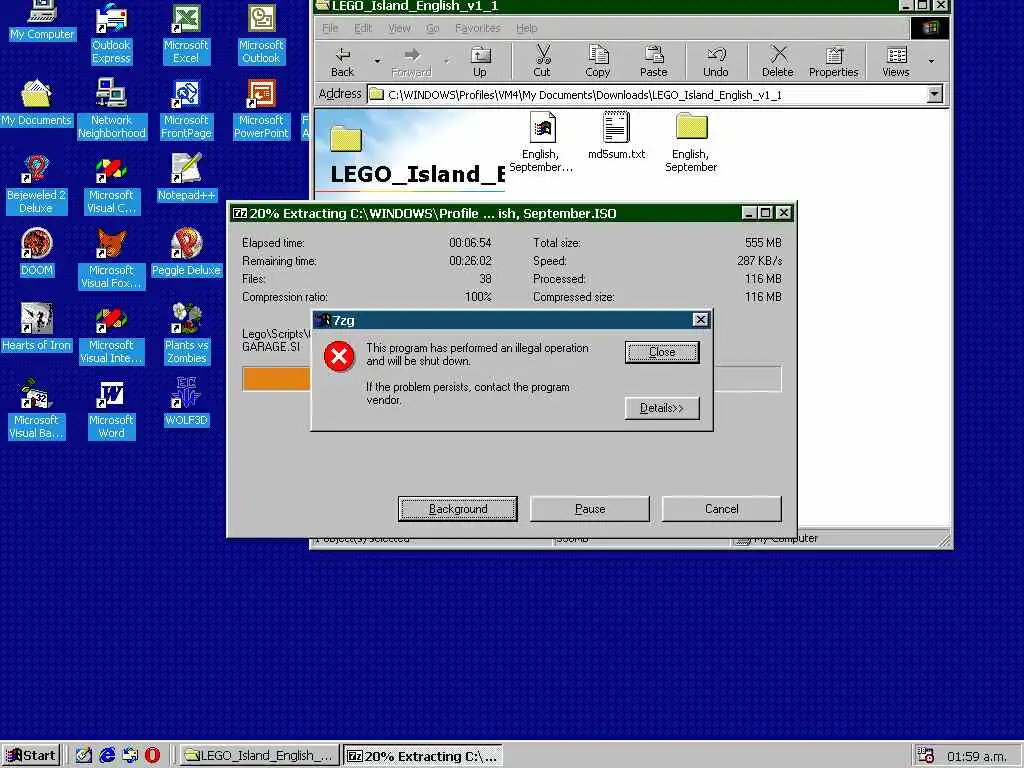Select Notepad++ desktop shortcut

186,177
